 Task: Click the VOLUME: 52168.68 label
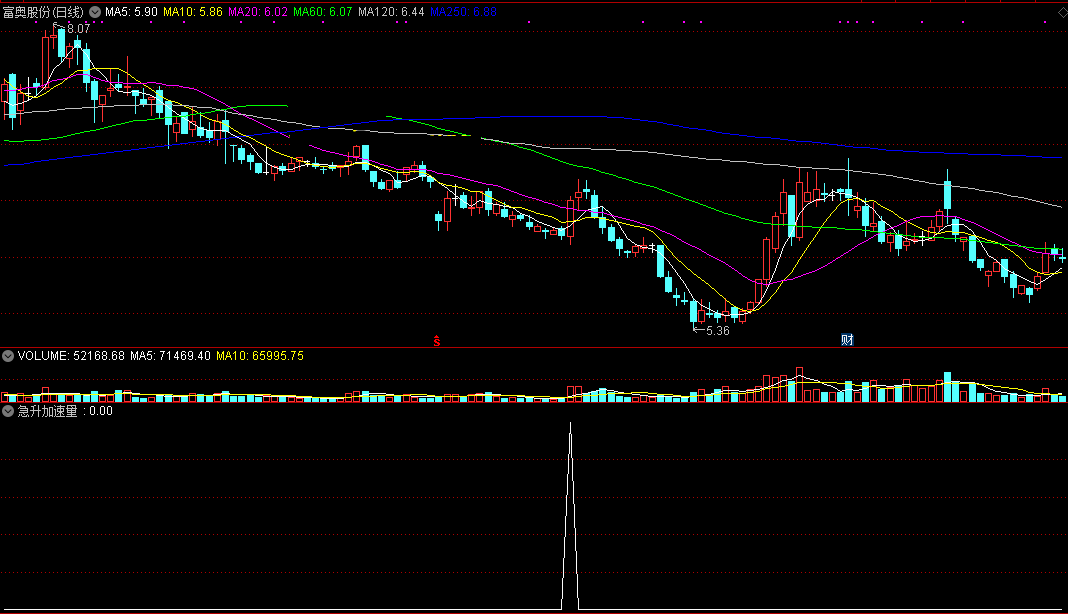point(71,356)
